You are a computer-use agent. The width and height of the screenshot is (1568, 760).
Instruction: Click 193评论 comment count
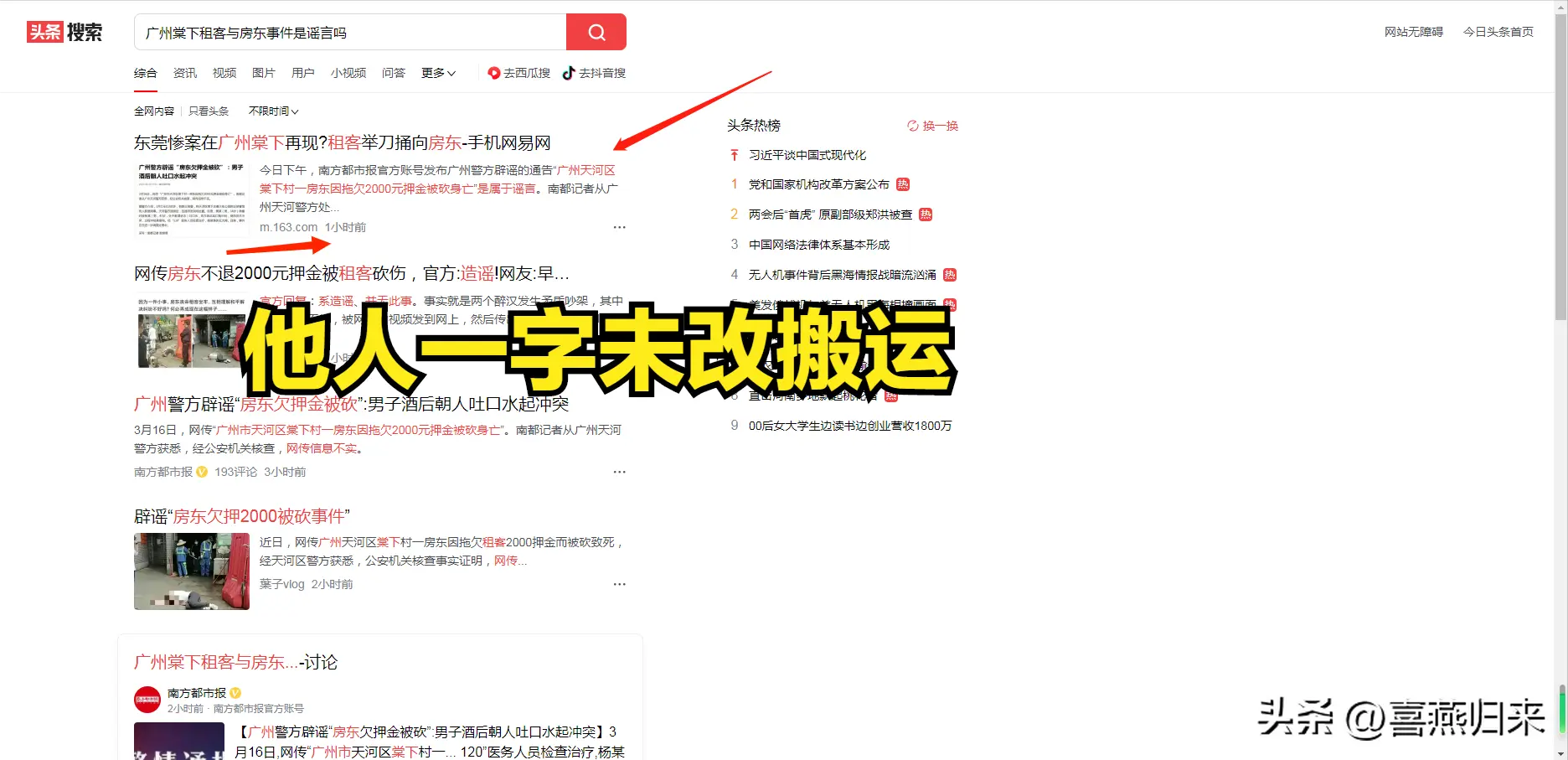[235, 472]
